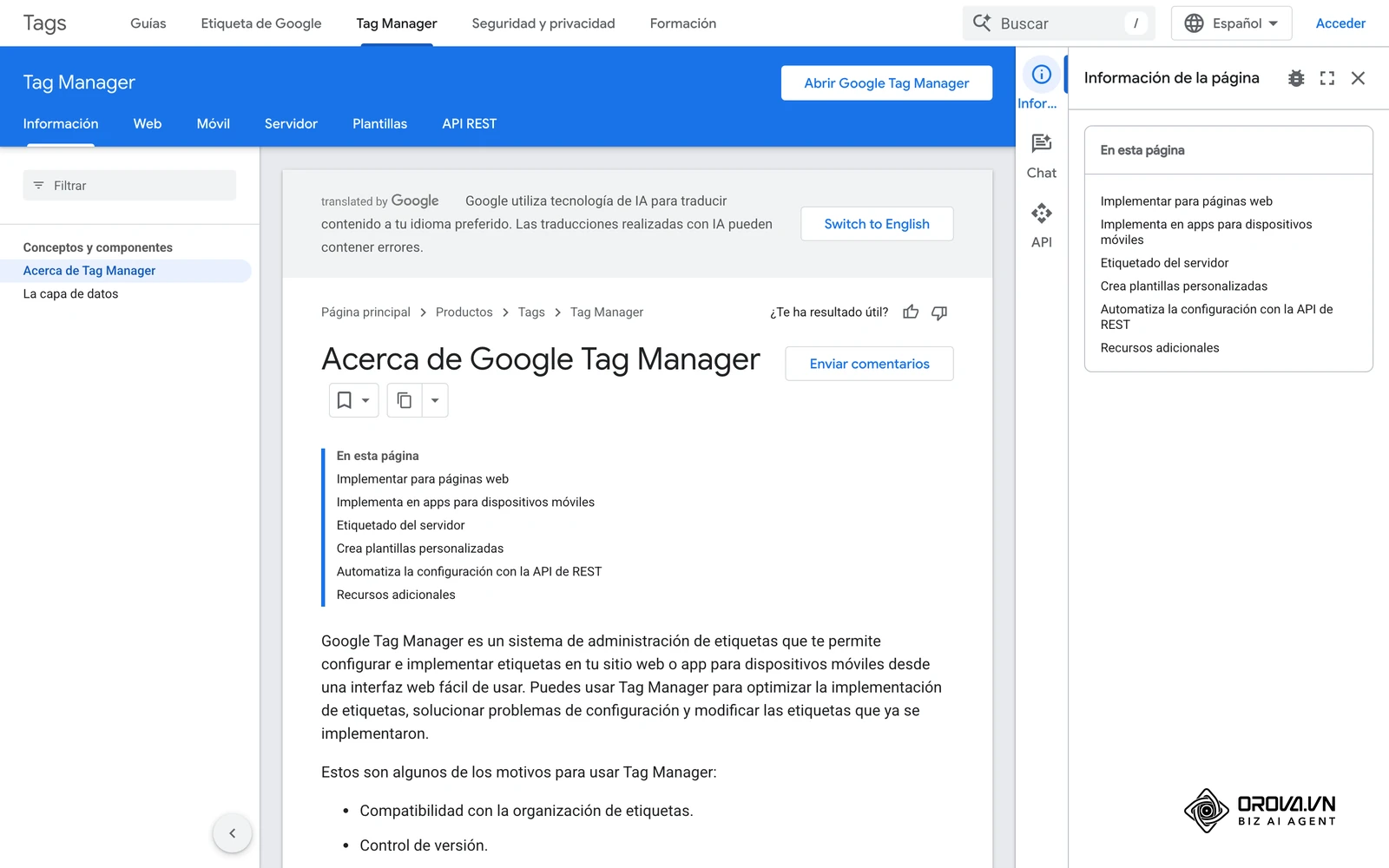Collapse the left navigation sidebar
The height and width of the screenshot is (868, 1389).
pos(233,833)
